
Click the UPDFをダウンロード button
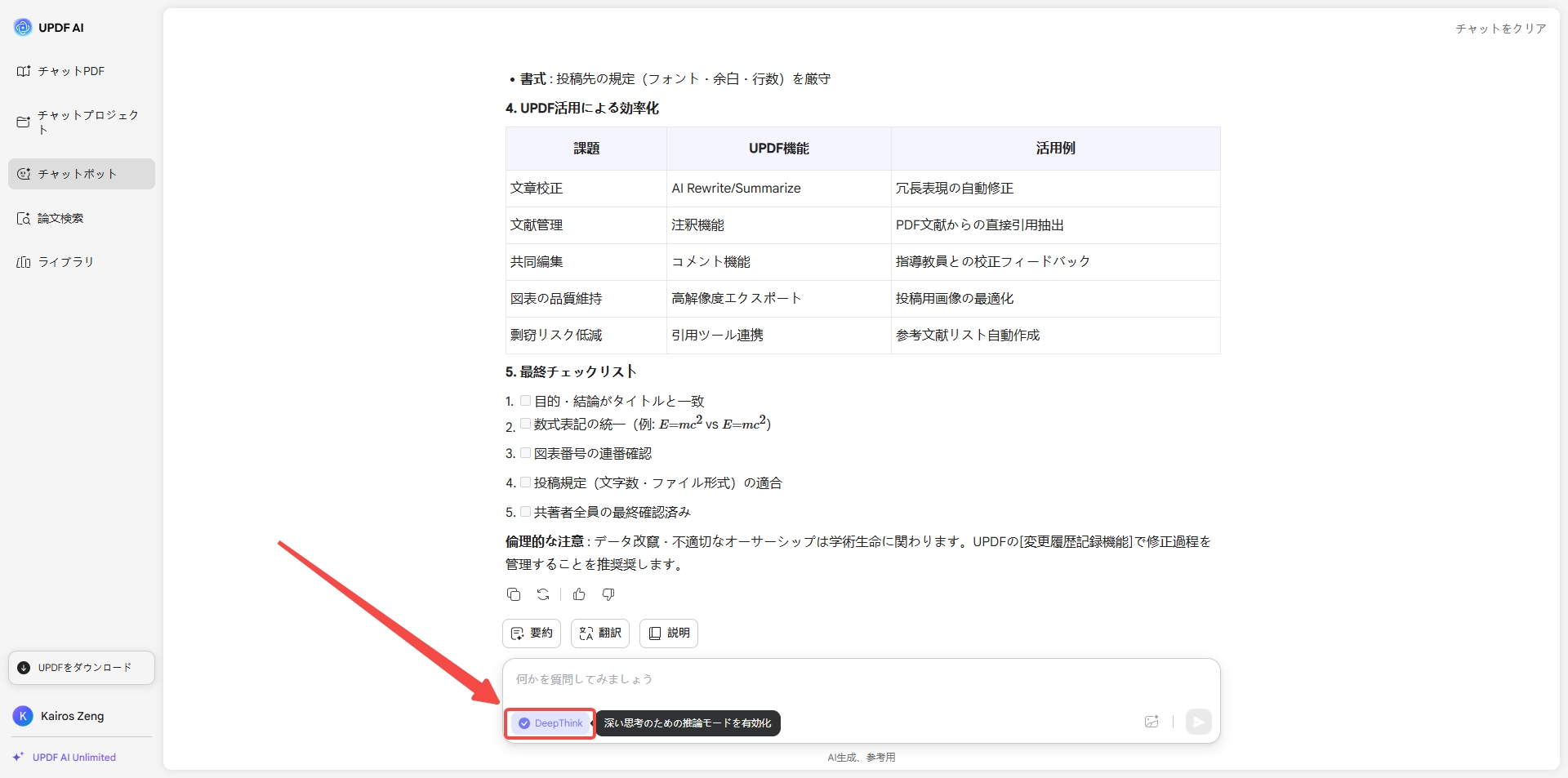pyautogui.click(x=82, y=668)
